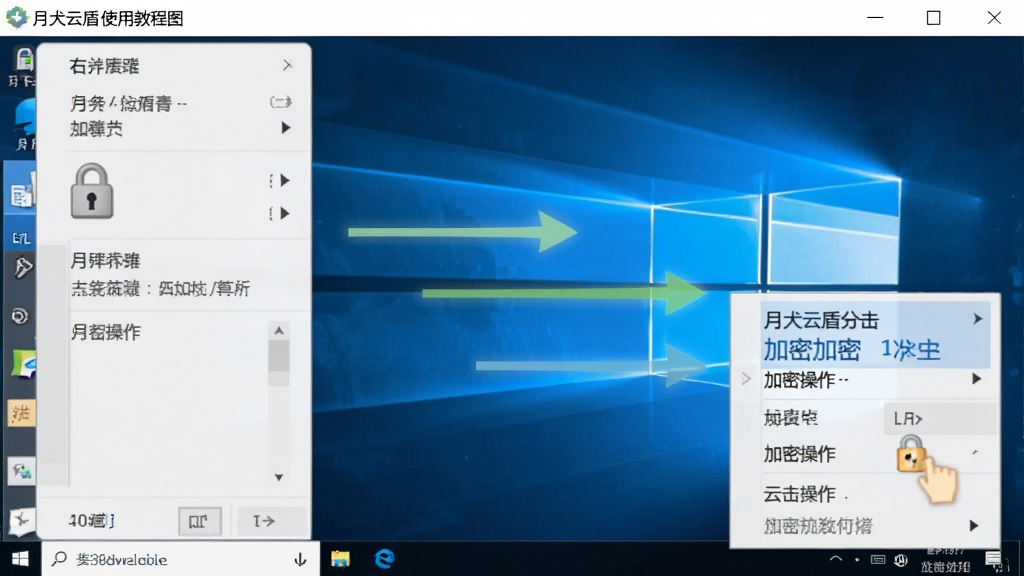The width and height of the screenshot is (1024, 576).
Task: Open the green picture desktop icon
Action: [x=23, y=363]
